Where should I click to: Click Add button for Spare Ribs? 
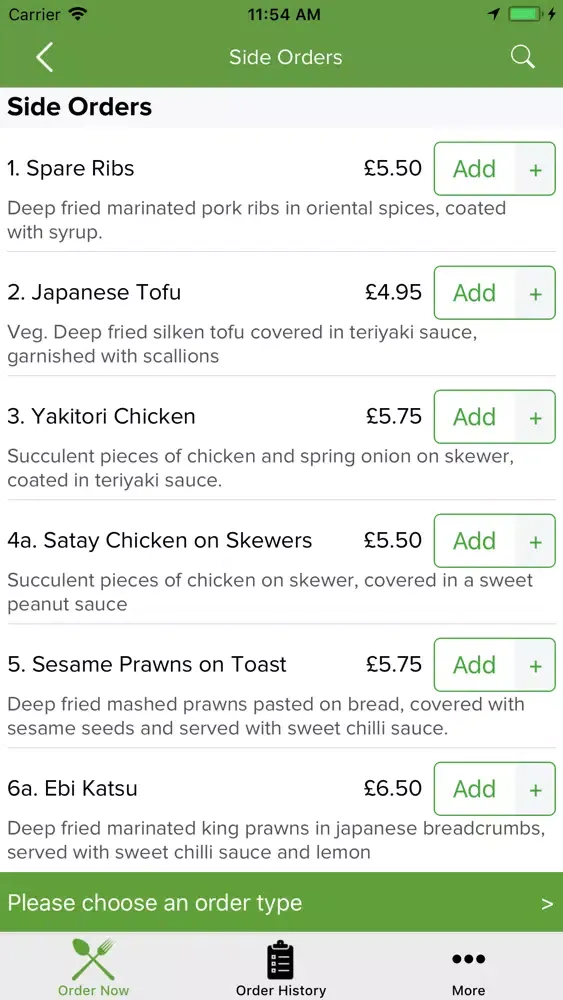click(x=474, y=169)
